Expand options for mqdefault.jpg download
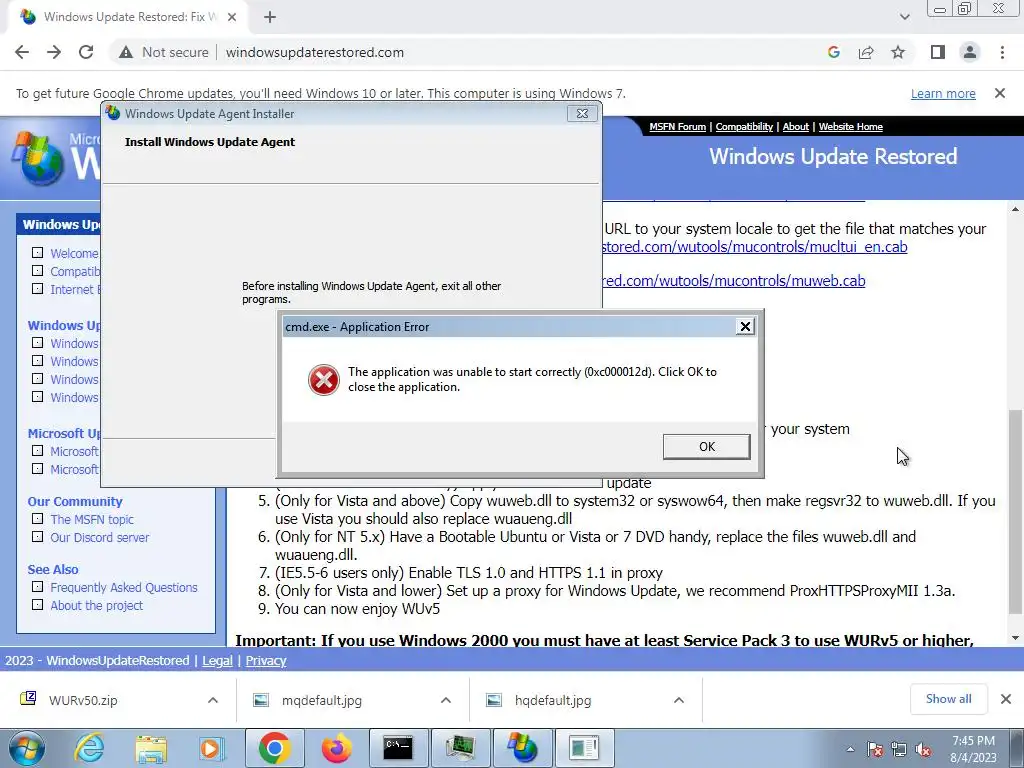 pyautogui.click(x=446, y=701)
